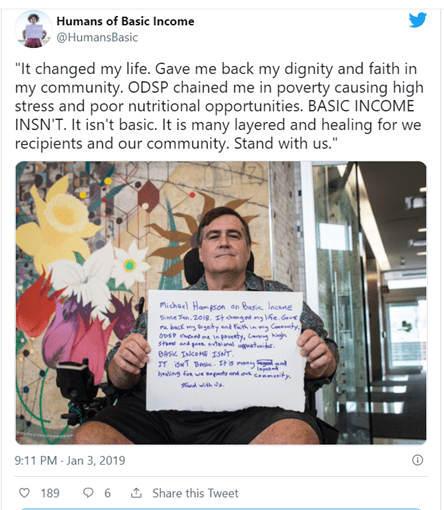Image resolution: width=444 pixels, height=510 pixels.
Task: Click the blue Twitter bird logo
Action: tap(418, 20)
